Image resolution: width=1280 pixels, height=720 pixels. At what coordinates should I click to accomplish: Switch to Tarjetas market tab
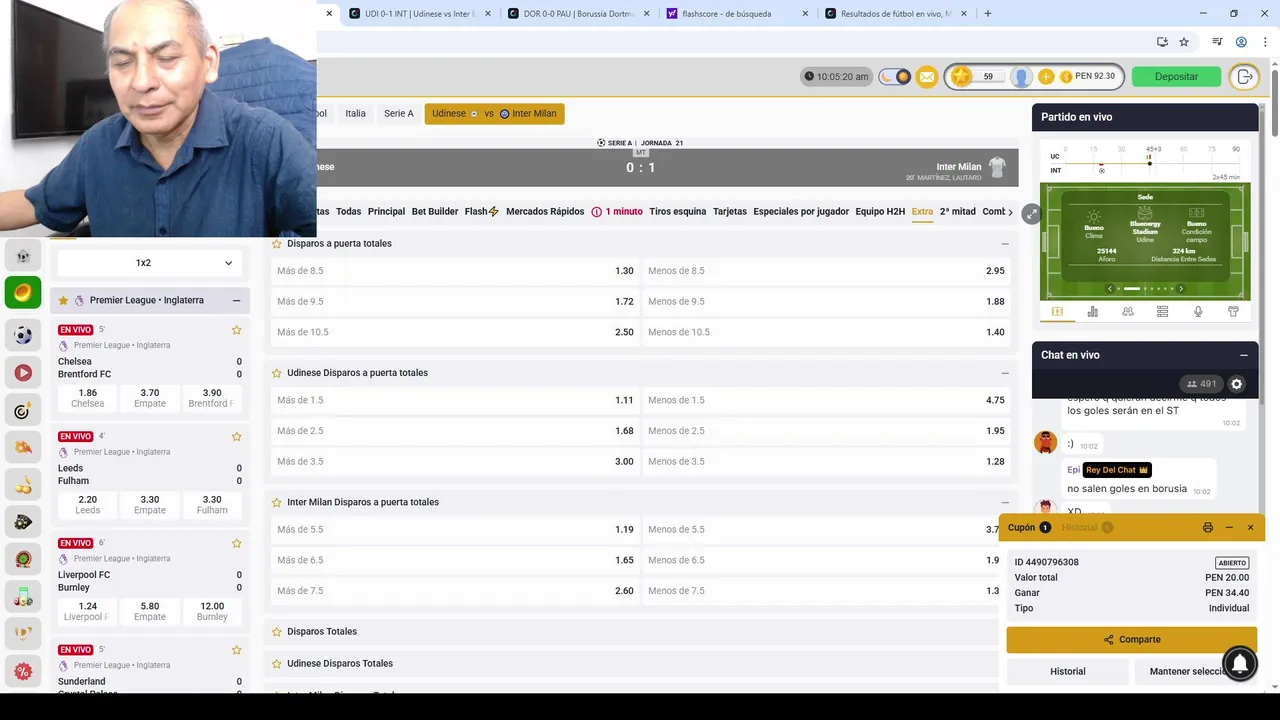tap(729, 212)
